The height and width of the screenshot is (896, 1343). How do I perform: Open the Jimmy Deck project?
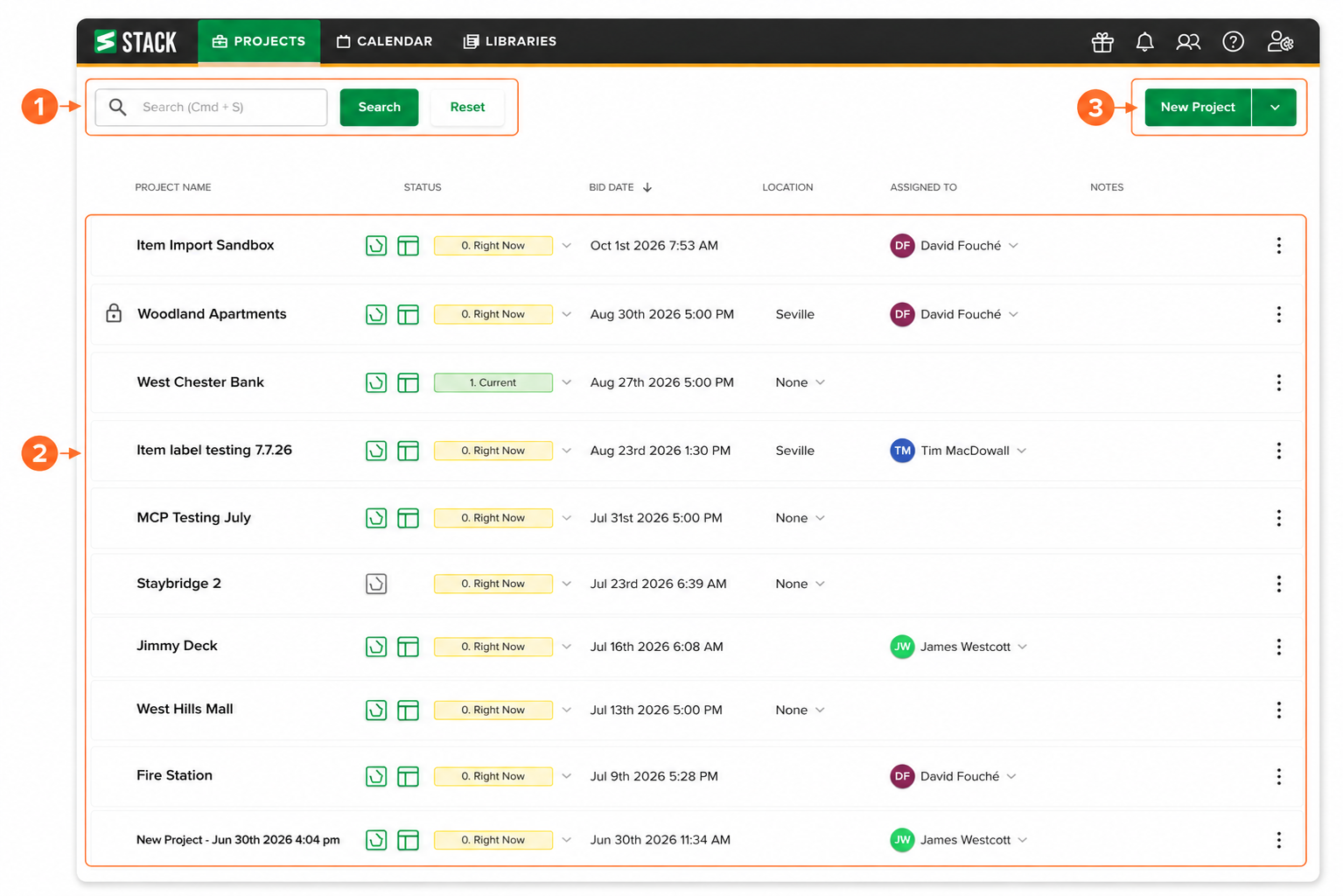coord(177,646)
